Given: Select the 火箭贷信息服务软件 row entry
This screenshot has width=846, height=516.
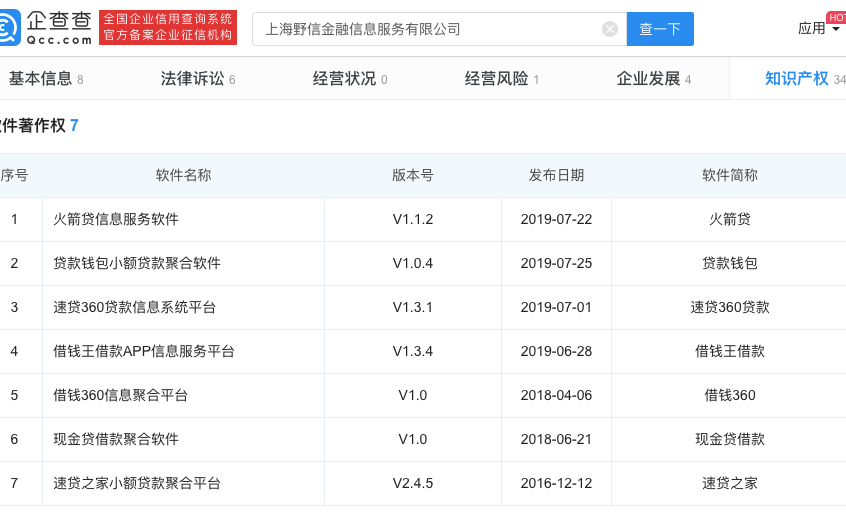Looking at the screenshot, I should click(x=116, y=219).
